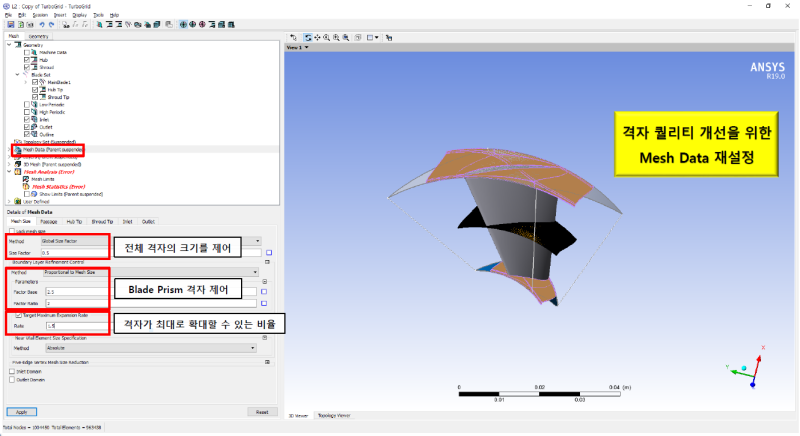Click the pan tool in the viewer toolbar
800x436 pixels.
click(x=317, y=38)
